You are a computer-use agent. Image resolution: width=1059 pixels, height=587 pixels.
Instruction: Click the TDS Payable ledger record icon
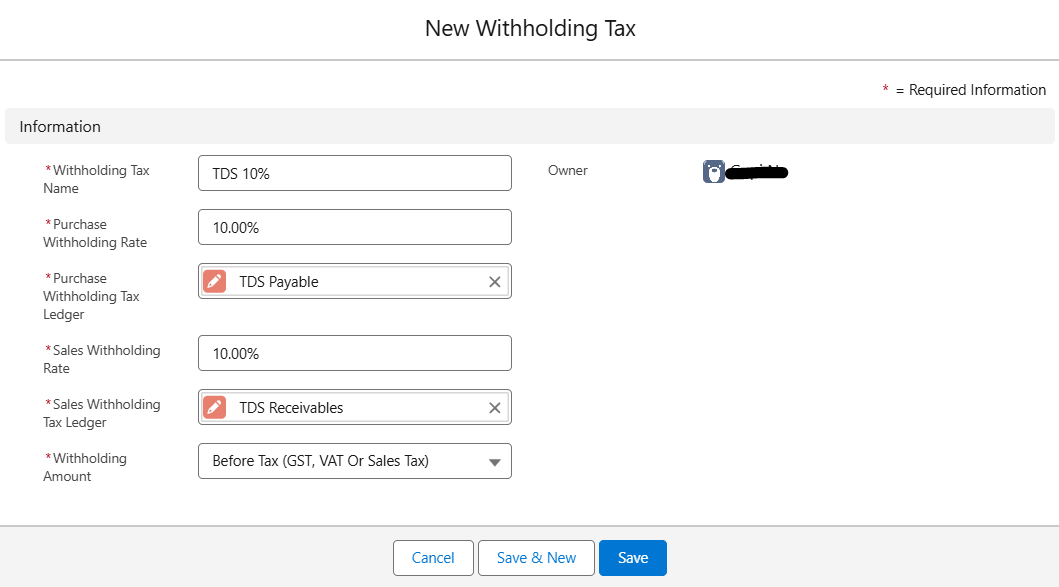[214, 282]
